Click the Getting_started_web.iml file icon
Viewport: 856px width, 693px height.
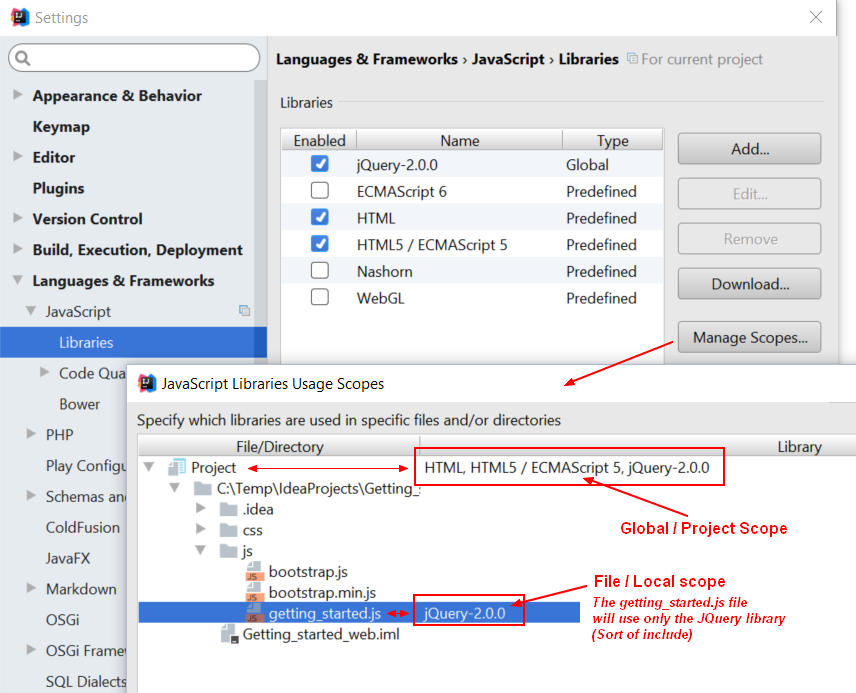229,635
